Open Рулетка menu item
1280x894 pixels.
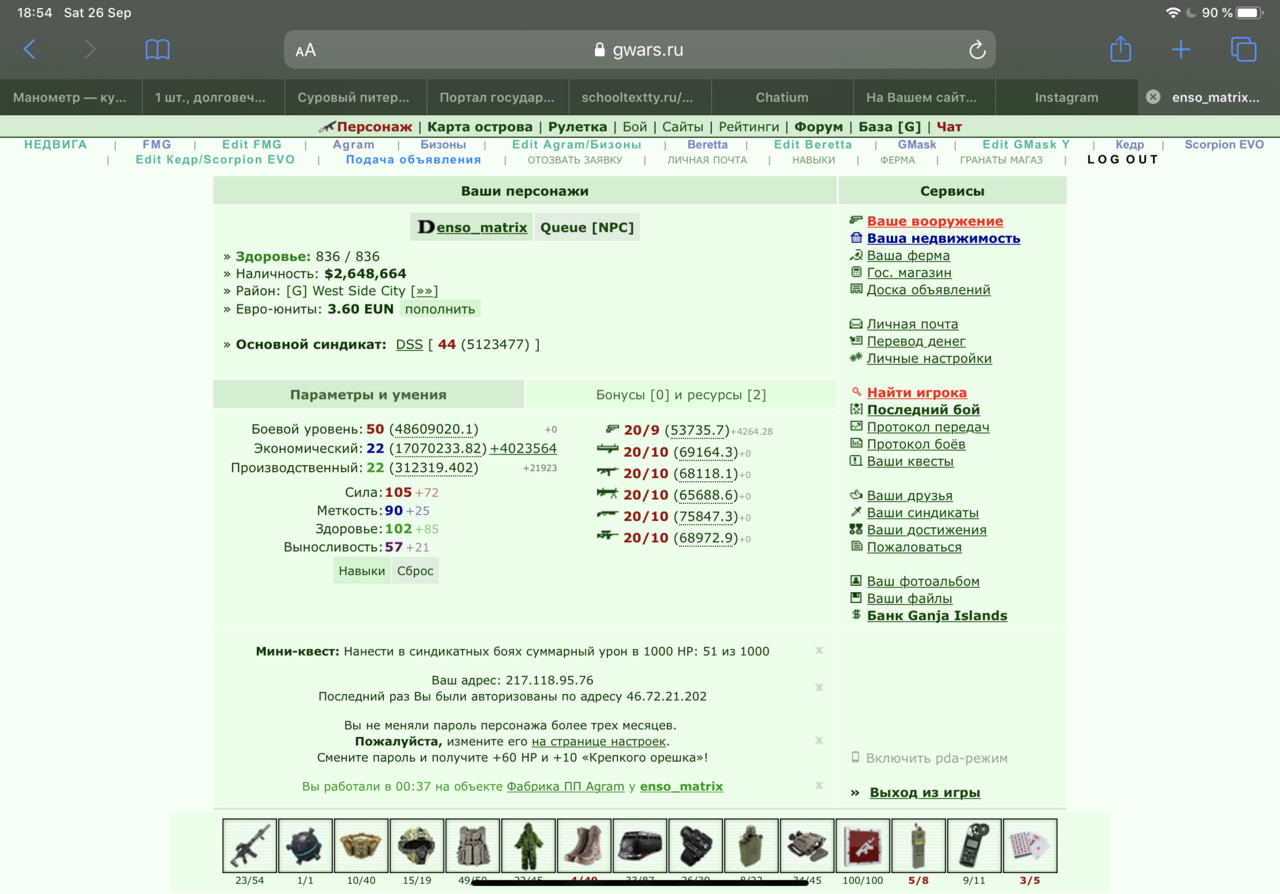577,127
